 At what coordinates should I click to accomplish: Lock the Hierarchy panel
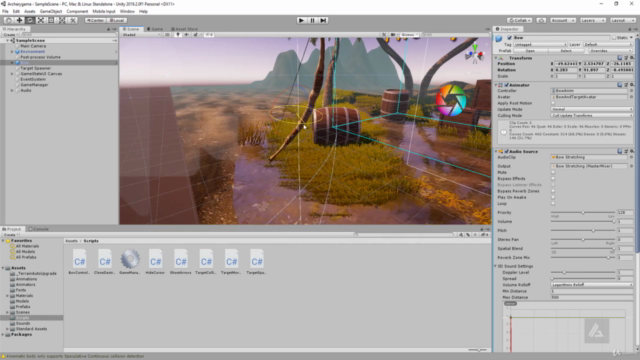(x=109, y=29)
